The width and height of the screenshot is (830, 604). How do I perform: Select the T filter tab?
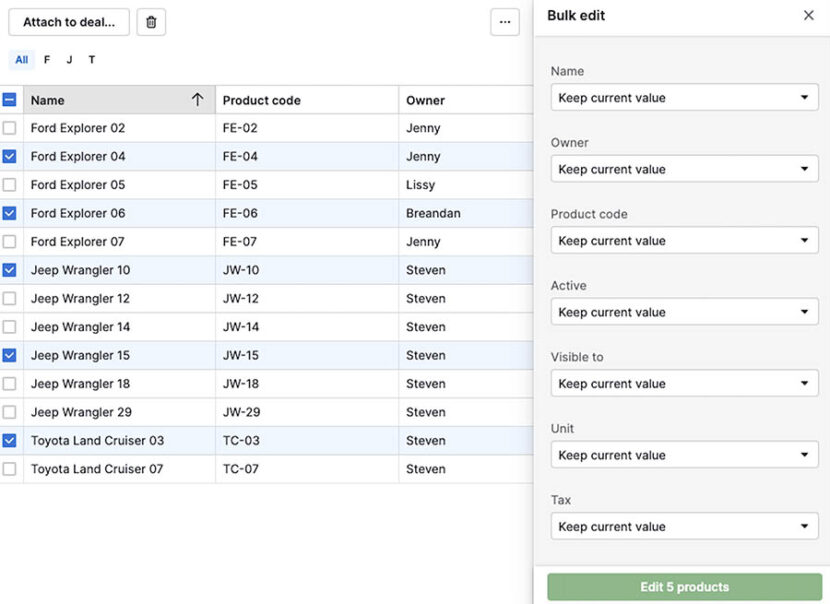point(91,59)
